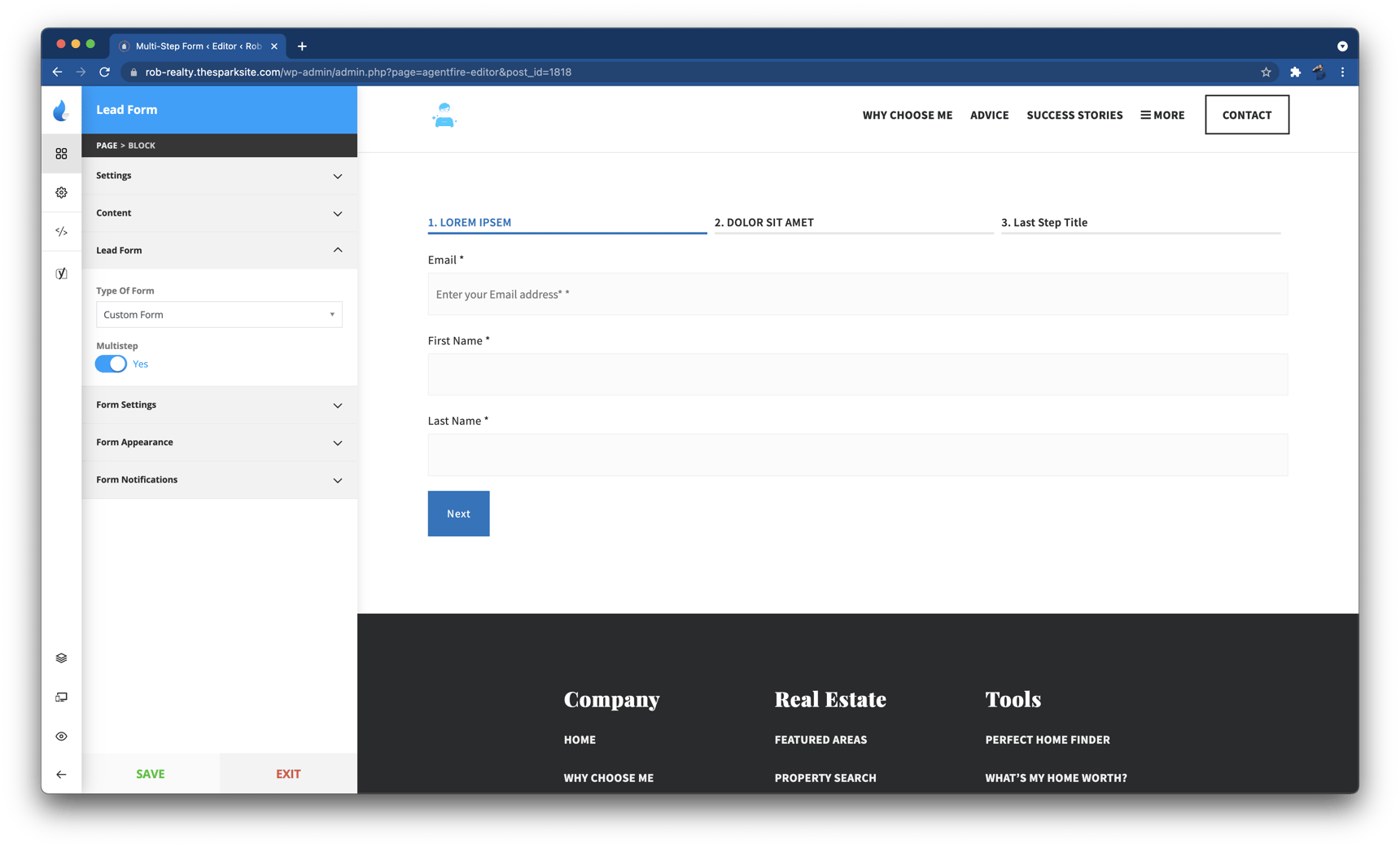Open the settings gear in left sidebar
1400x848 pixels.
pos(61,192)
